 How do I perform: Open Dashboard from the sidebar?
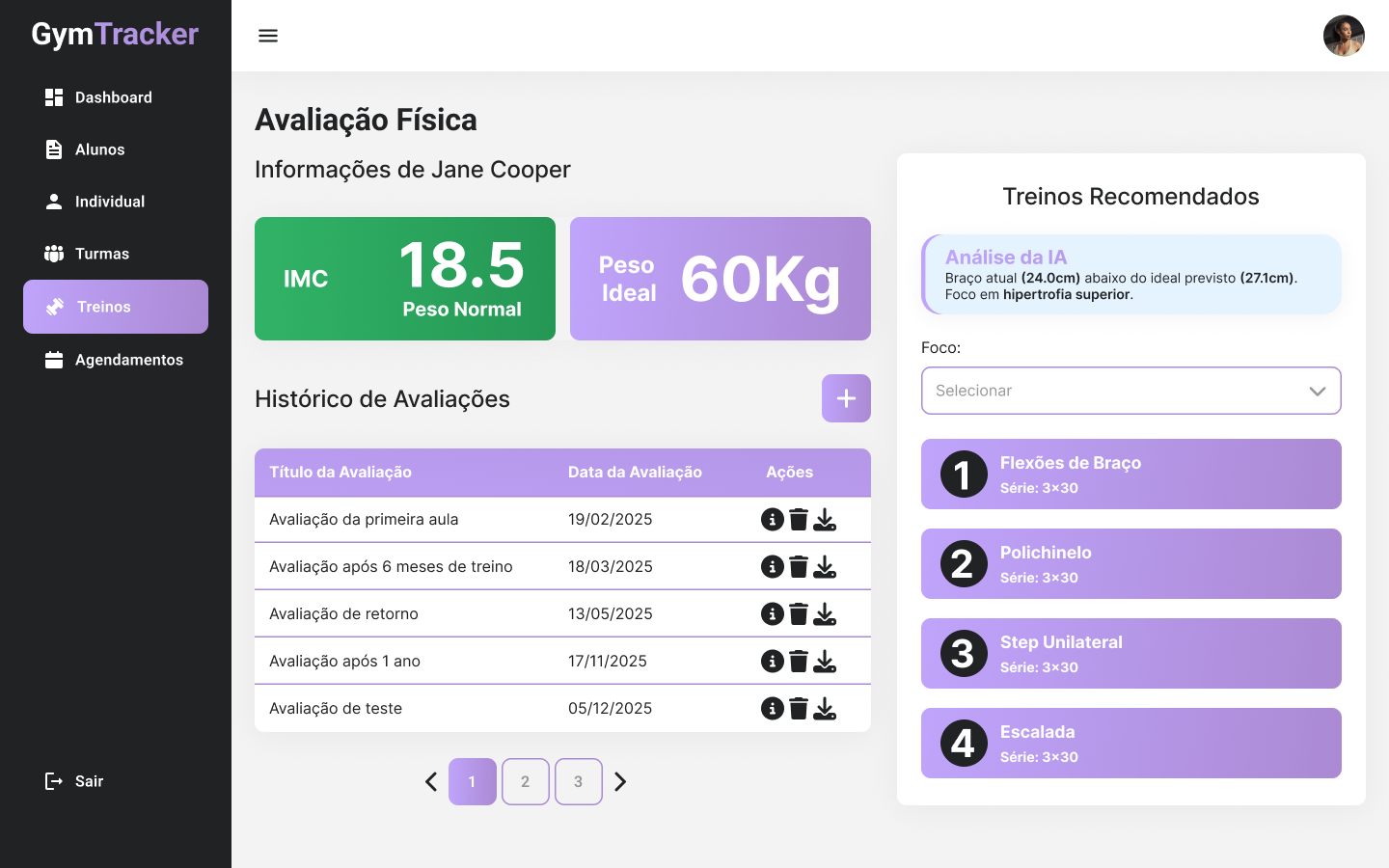point(113,97)
